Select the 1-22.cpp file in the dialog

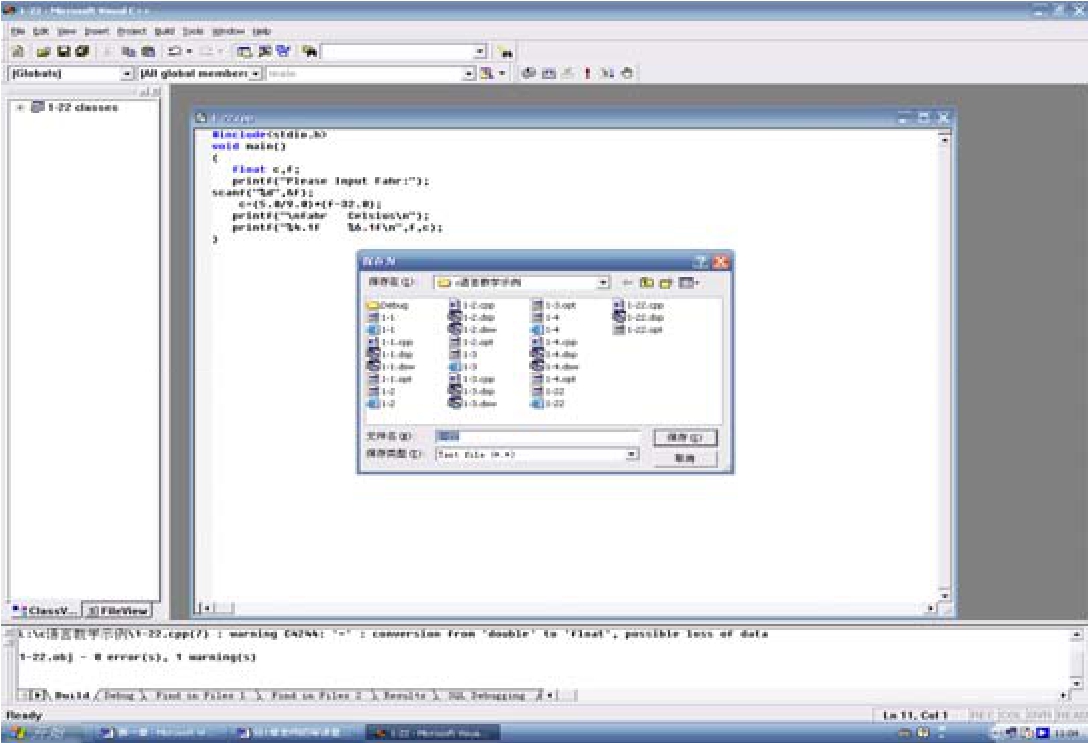pyautogui.click(x=639, y=305)
